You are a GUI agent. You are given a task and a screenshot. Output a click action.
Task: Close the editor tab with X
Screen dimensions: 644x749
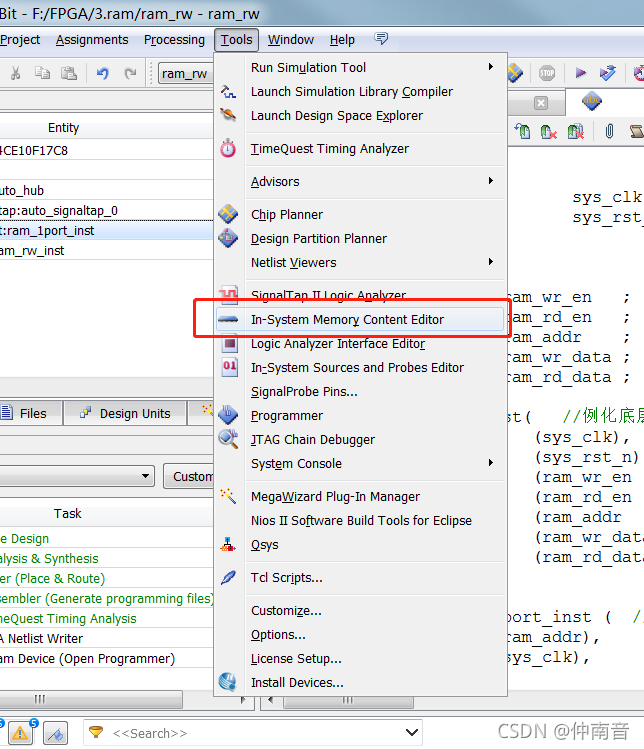pos(541,103)
